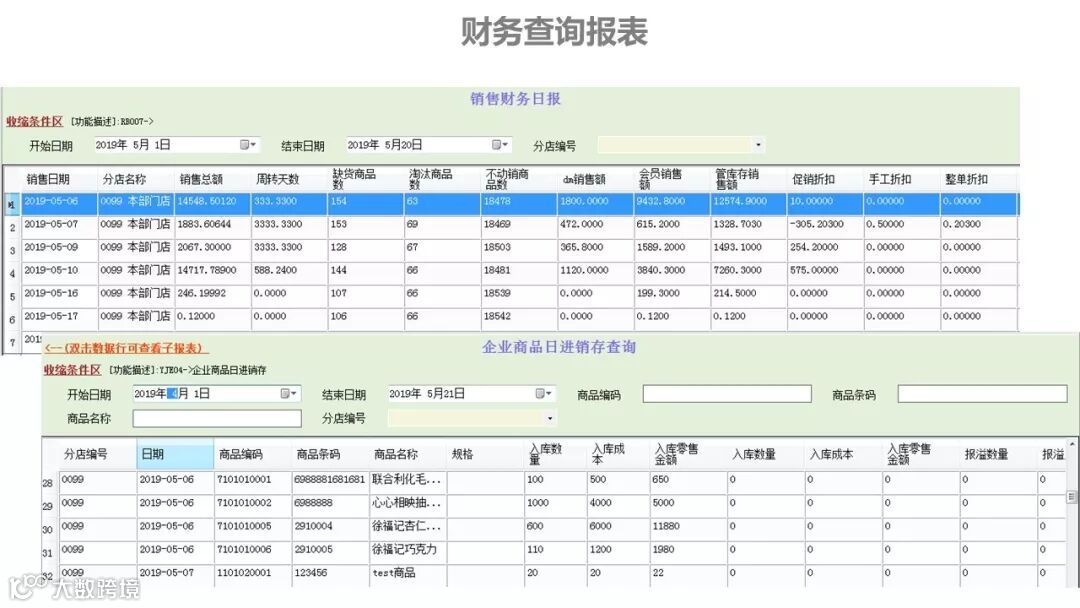Open start date calendar in inventory query
The width and height of the screenshot is (1080, 608).
(289, 393)
